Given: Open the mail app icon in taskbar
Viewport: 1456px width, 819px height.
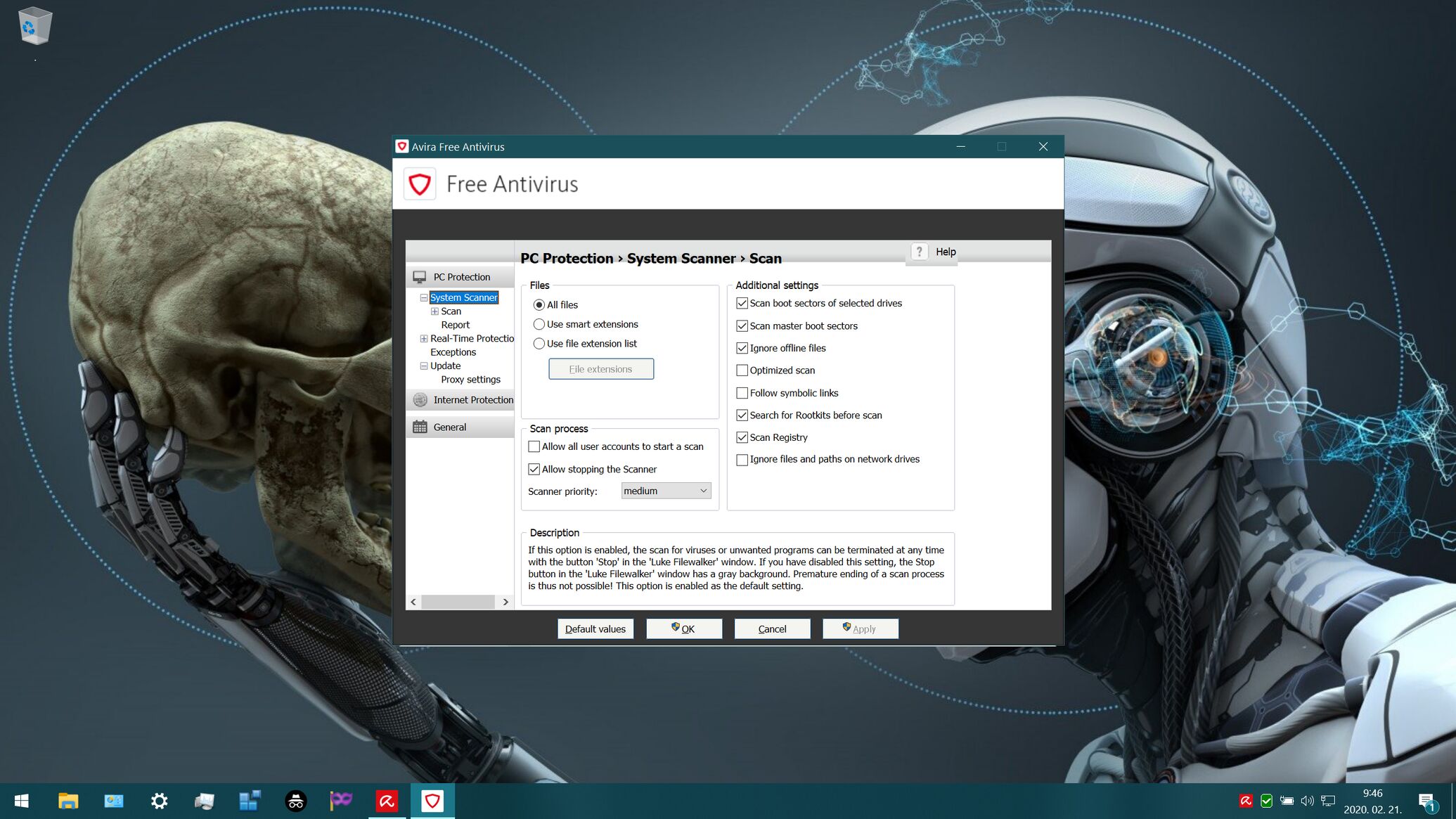Looking at the screenshot, I should point(114,801).
